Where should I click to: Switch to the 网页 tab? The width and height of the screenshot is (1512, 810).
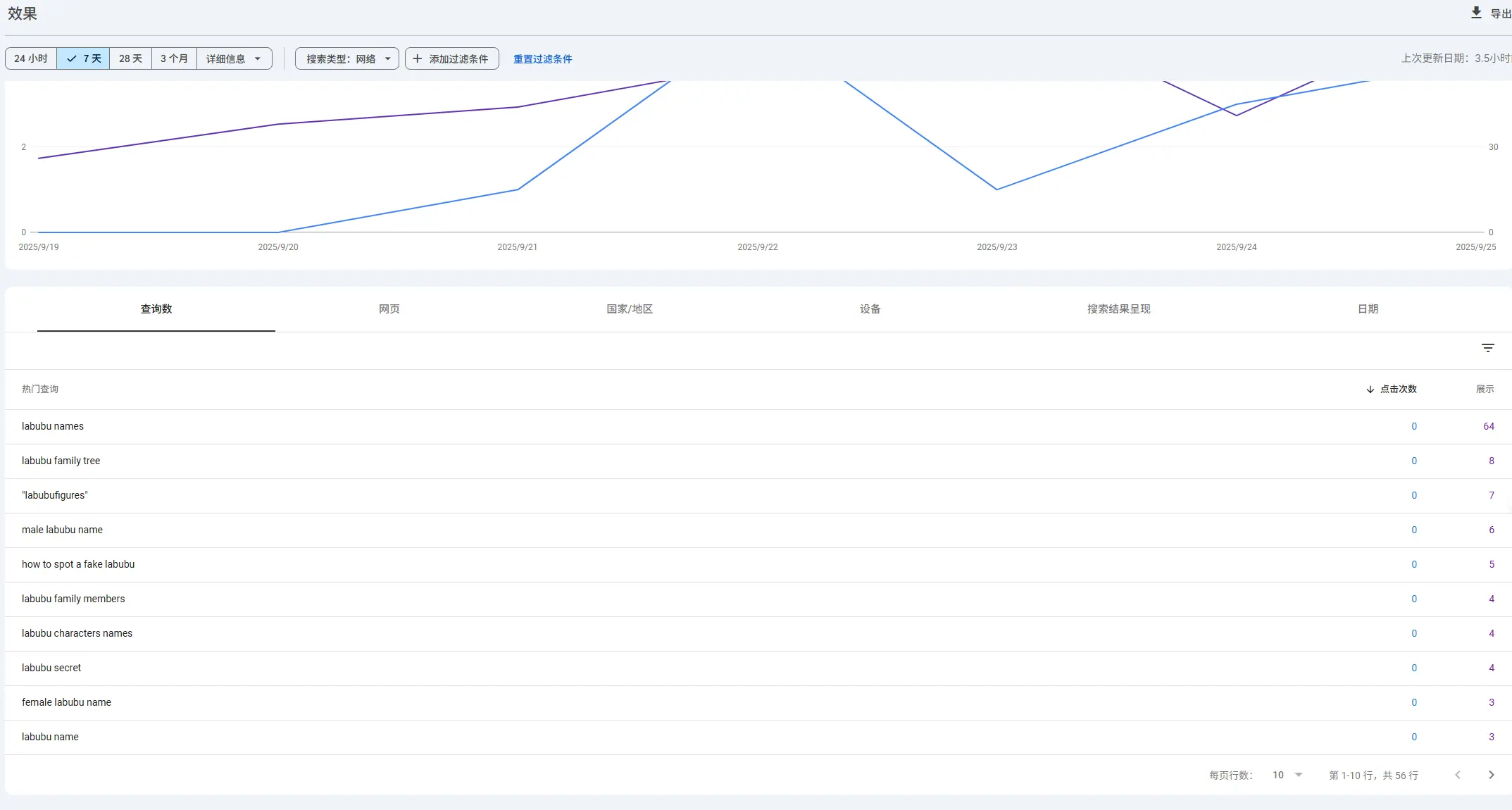(389, 309)
